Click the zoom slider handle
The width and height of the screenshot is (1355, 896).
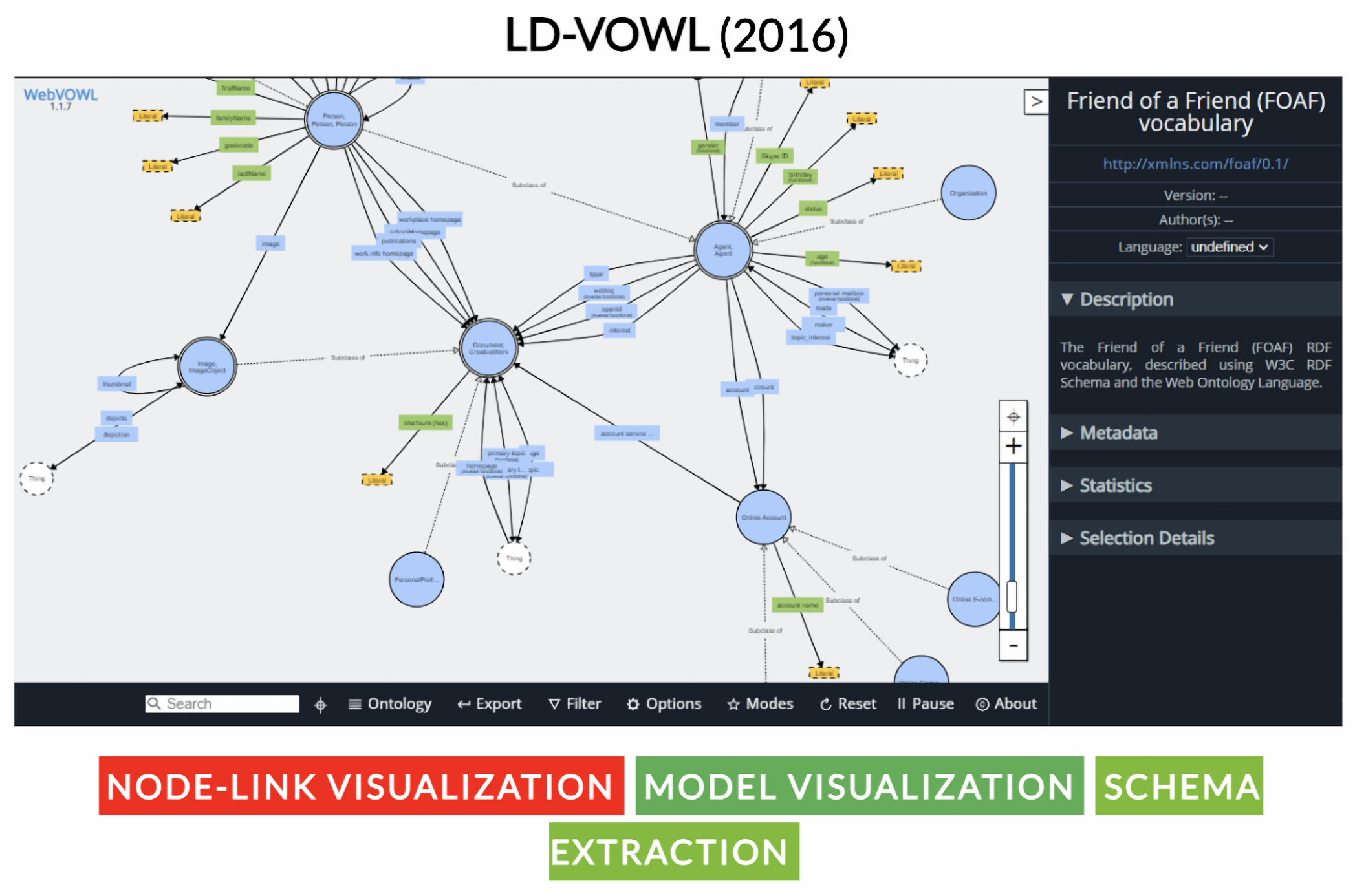coord(1012,596)
